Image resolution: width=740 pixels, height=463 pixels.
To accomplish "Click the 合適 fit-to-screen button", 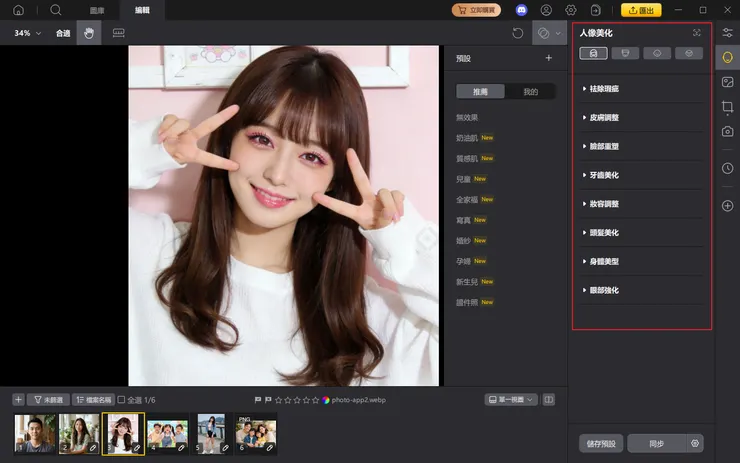I will [63, 33].
